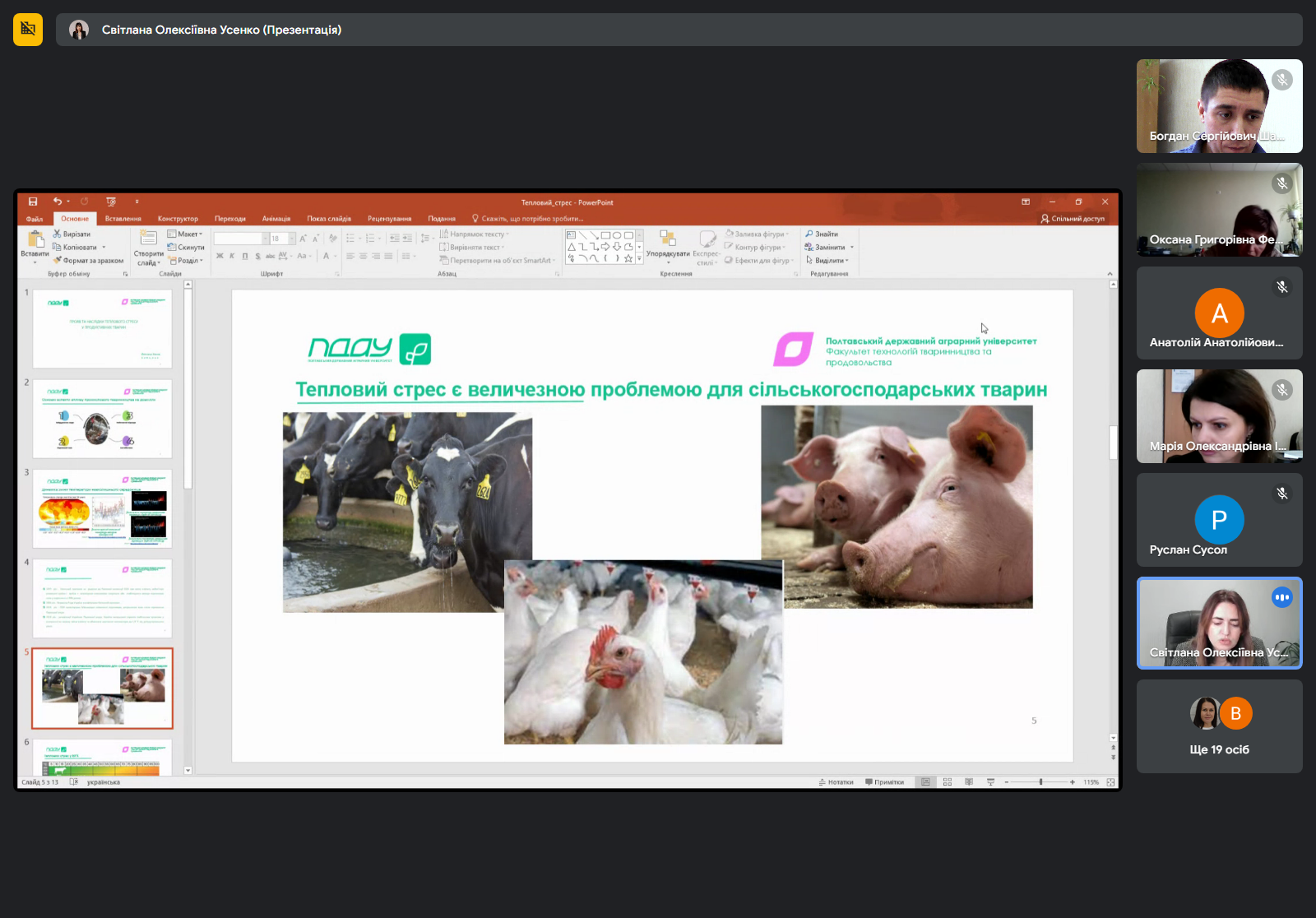Open the font size 18 dropdown

click(x=292, y=239)
